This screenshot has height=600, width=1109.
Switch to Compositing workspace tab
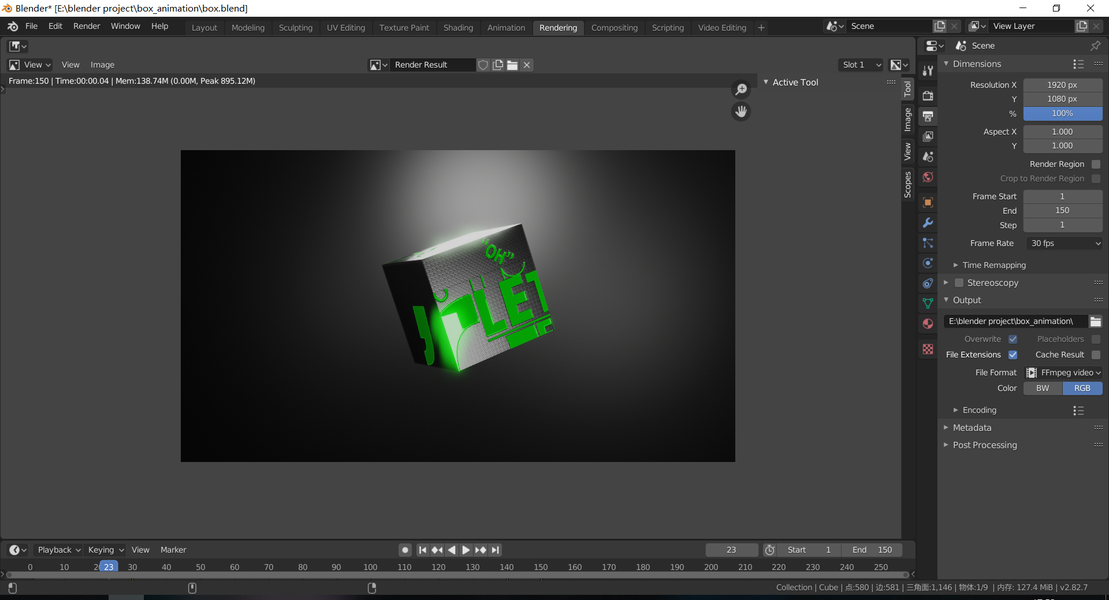pos(614,28)
